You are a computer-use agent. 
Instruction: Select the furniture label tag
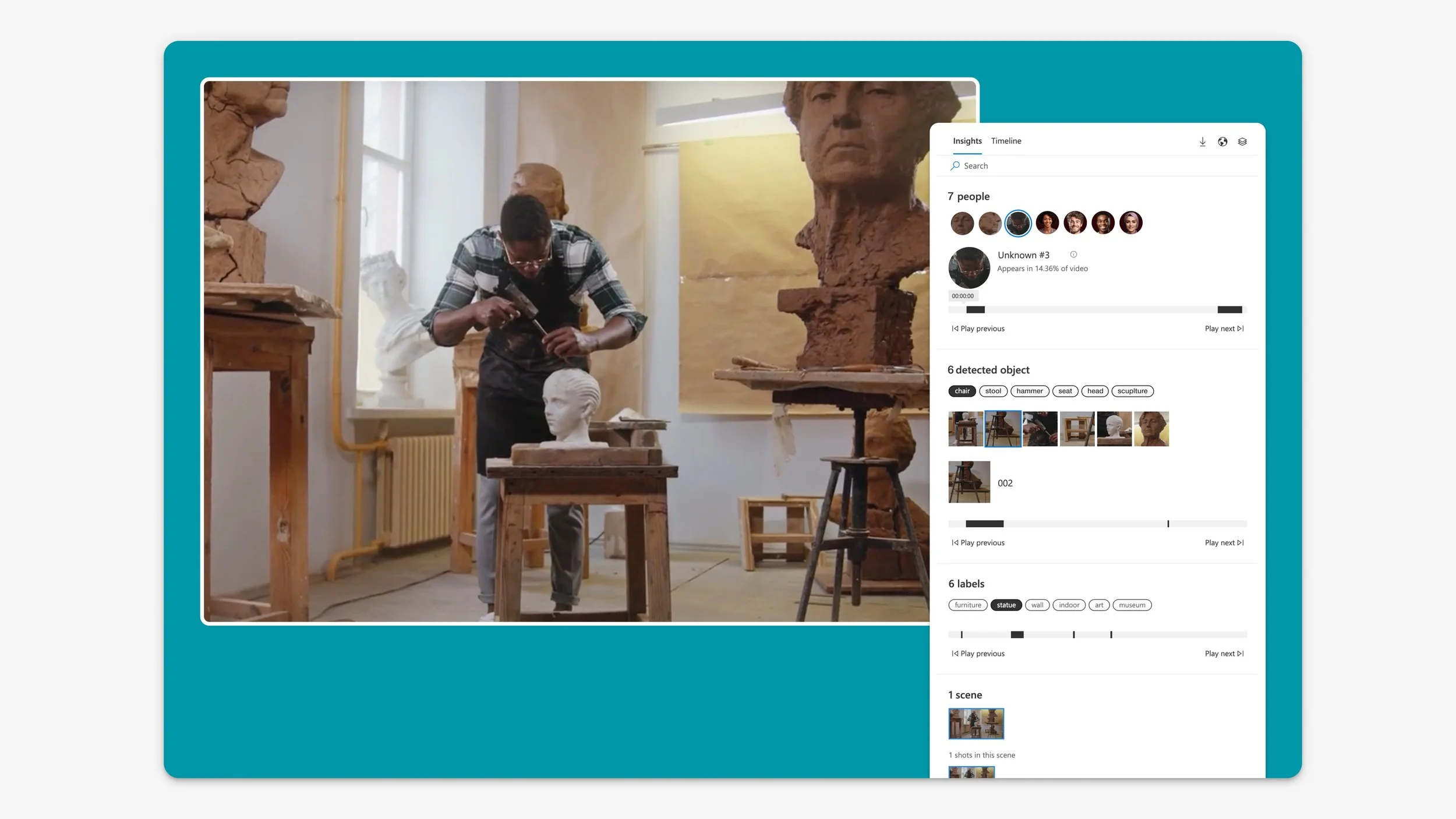pos(967,605)
